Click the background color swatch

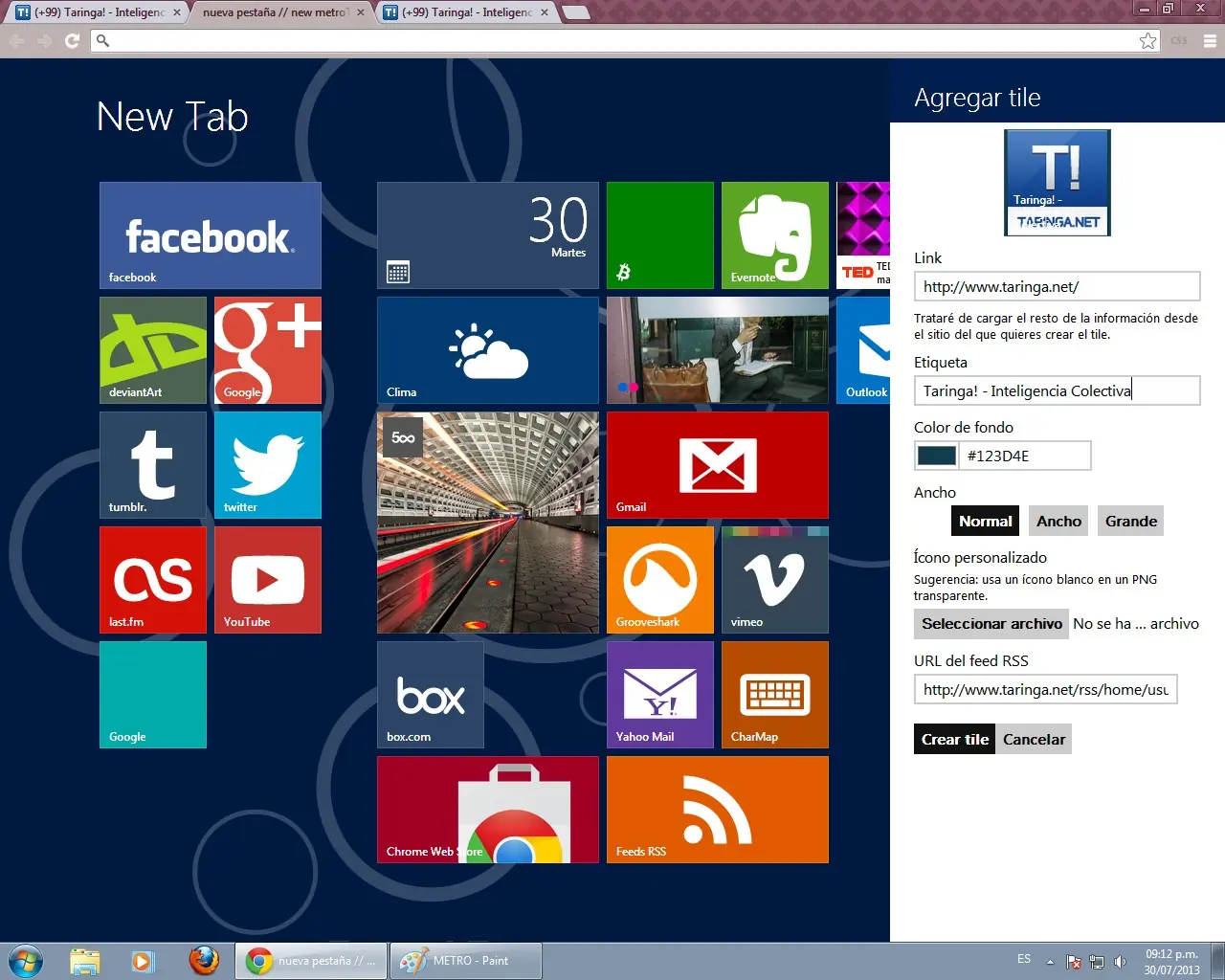pyautogui.click(x=937, y=456)
